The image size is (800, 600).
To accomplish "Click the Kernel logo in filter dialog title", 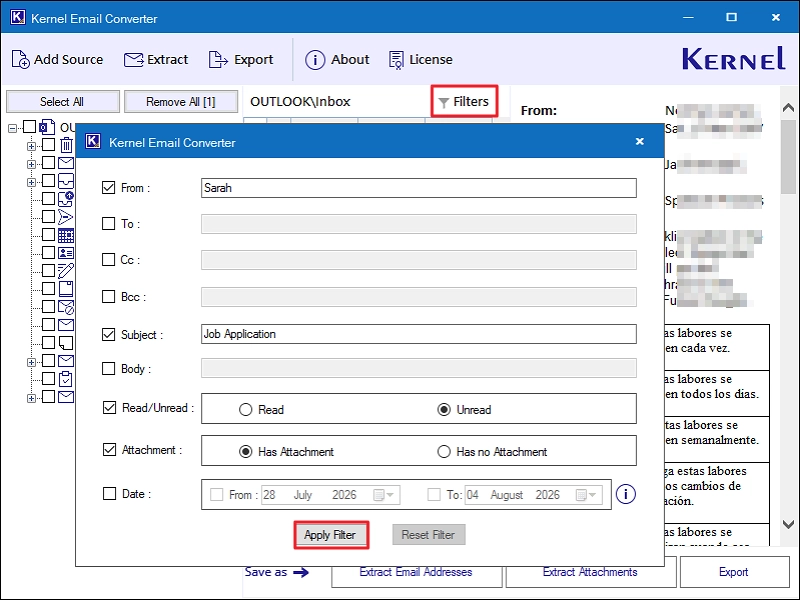I will [x=93, y=141].
